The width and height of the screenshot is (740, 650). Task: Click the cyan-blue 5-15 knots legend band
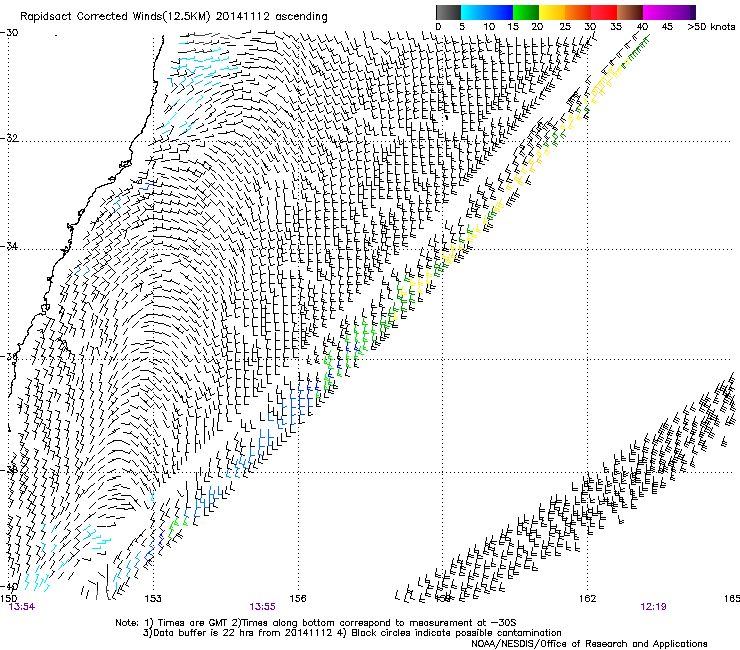click(487, 12)
